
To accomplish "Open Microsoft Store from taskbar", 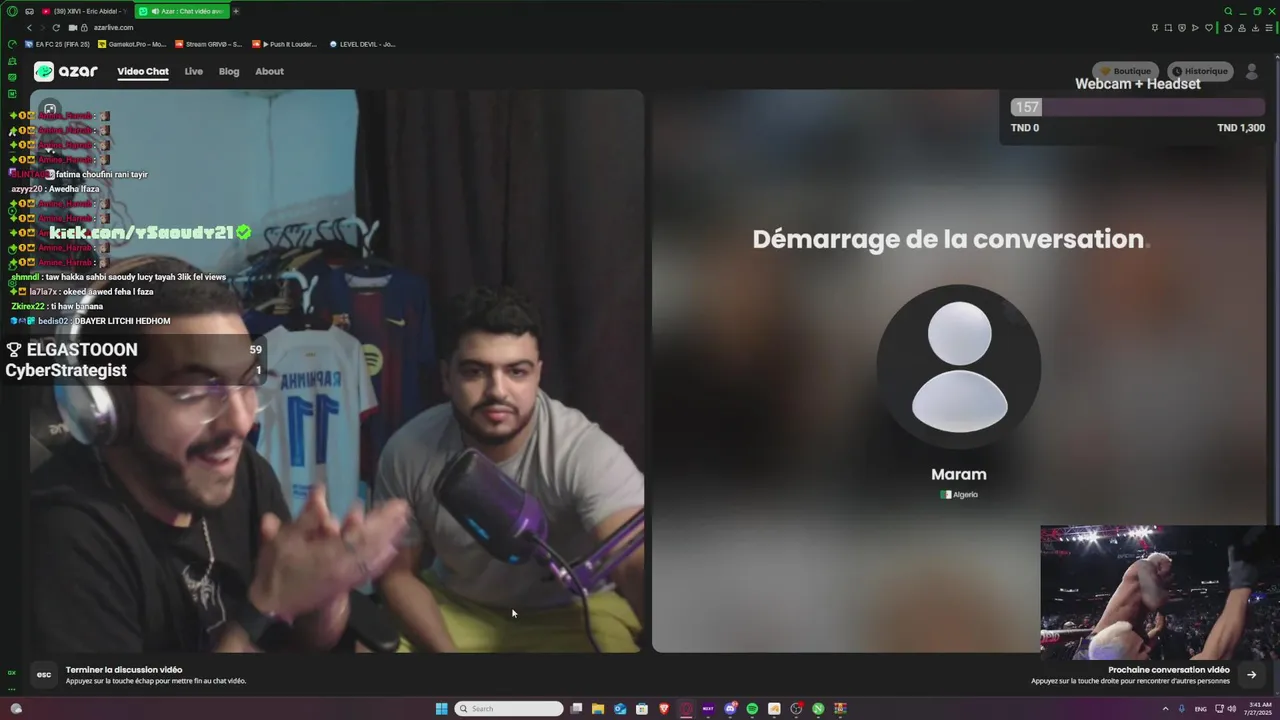I will click(642, 709).
